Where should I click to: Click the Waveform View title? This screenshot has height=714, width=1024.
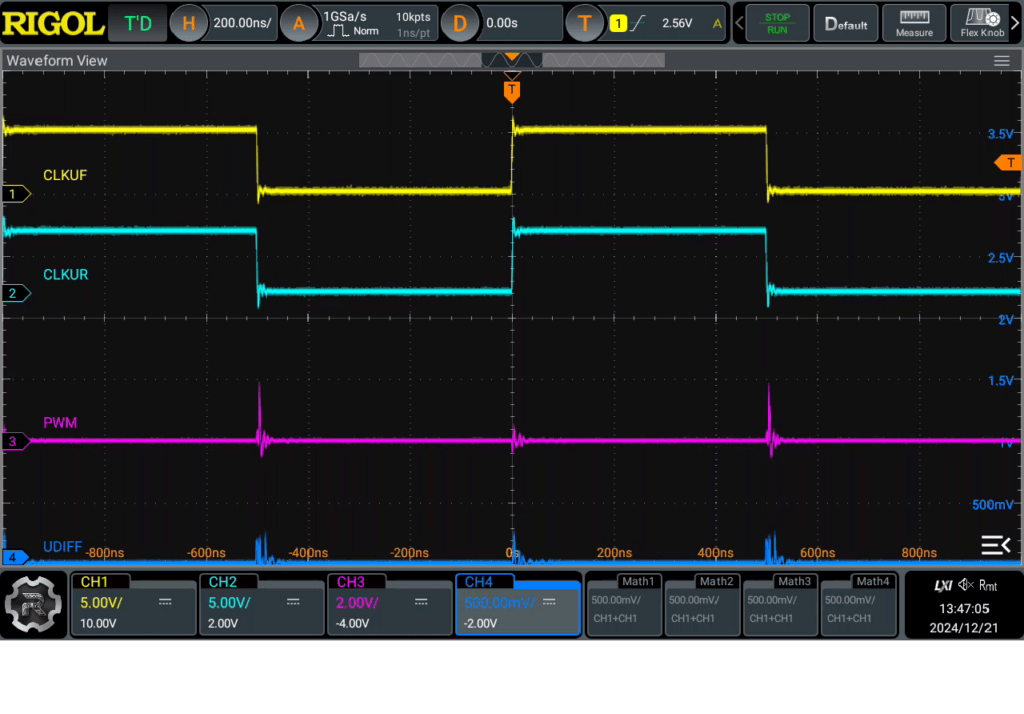pos(57,61)
